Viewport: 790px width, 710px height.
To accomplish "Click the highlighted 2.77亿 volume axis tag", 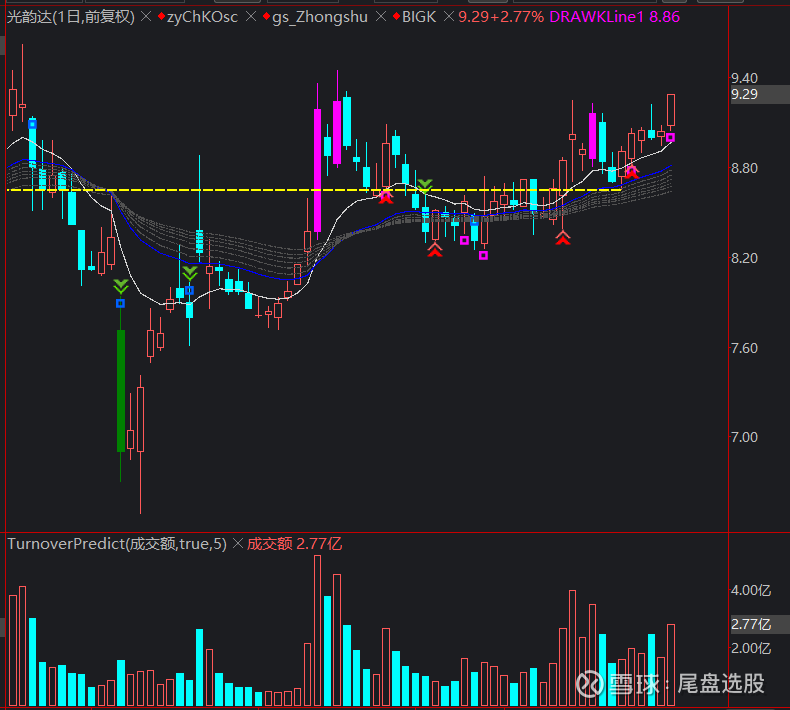I will click(759, 625).
